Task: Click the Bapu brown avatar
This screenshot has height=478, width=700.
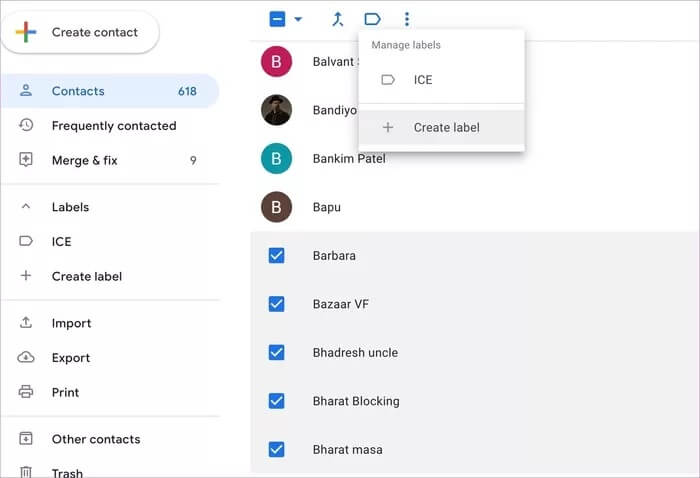Action: 277,207
